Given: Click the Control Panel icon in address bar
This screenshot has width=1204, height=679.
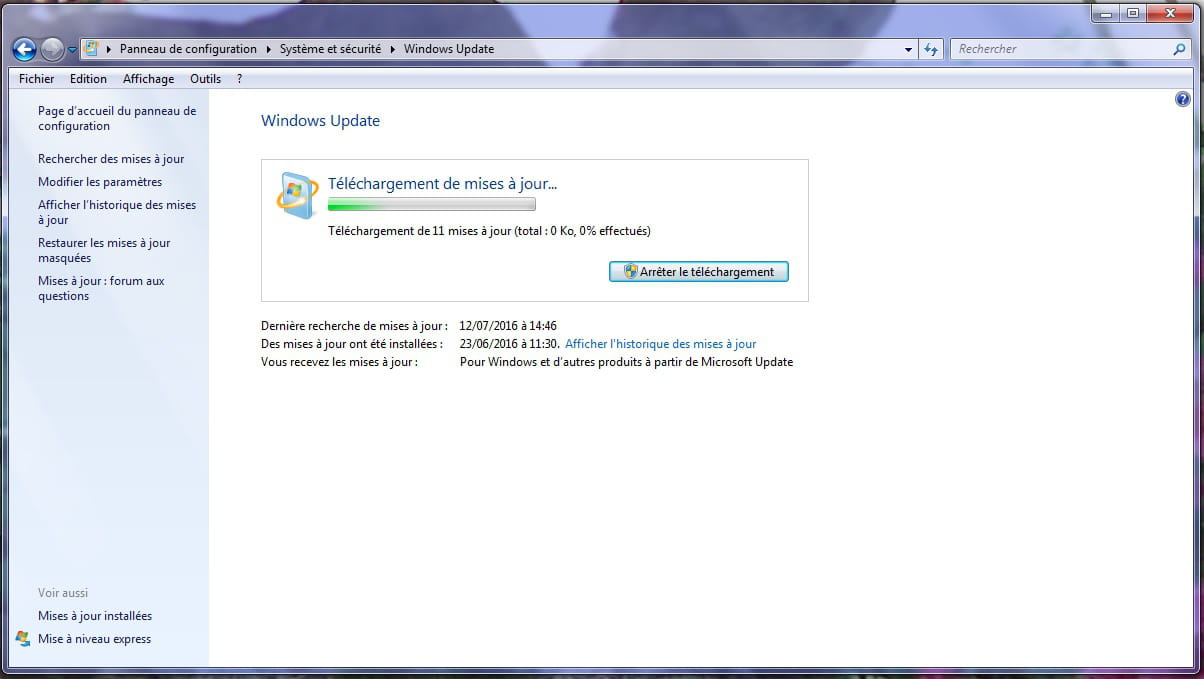Looking at the screenshot, I should click(x=91, y=48).
